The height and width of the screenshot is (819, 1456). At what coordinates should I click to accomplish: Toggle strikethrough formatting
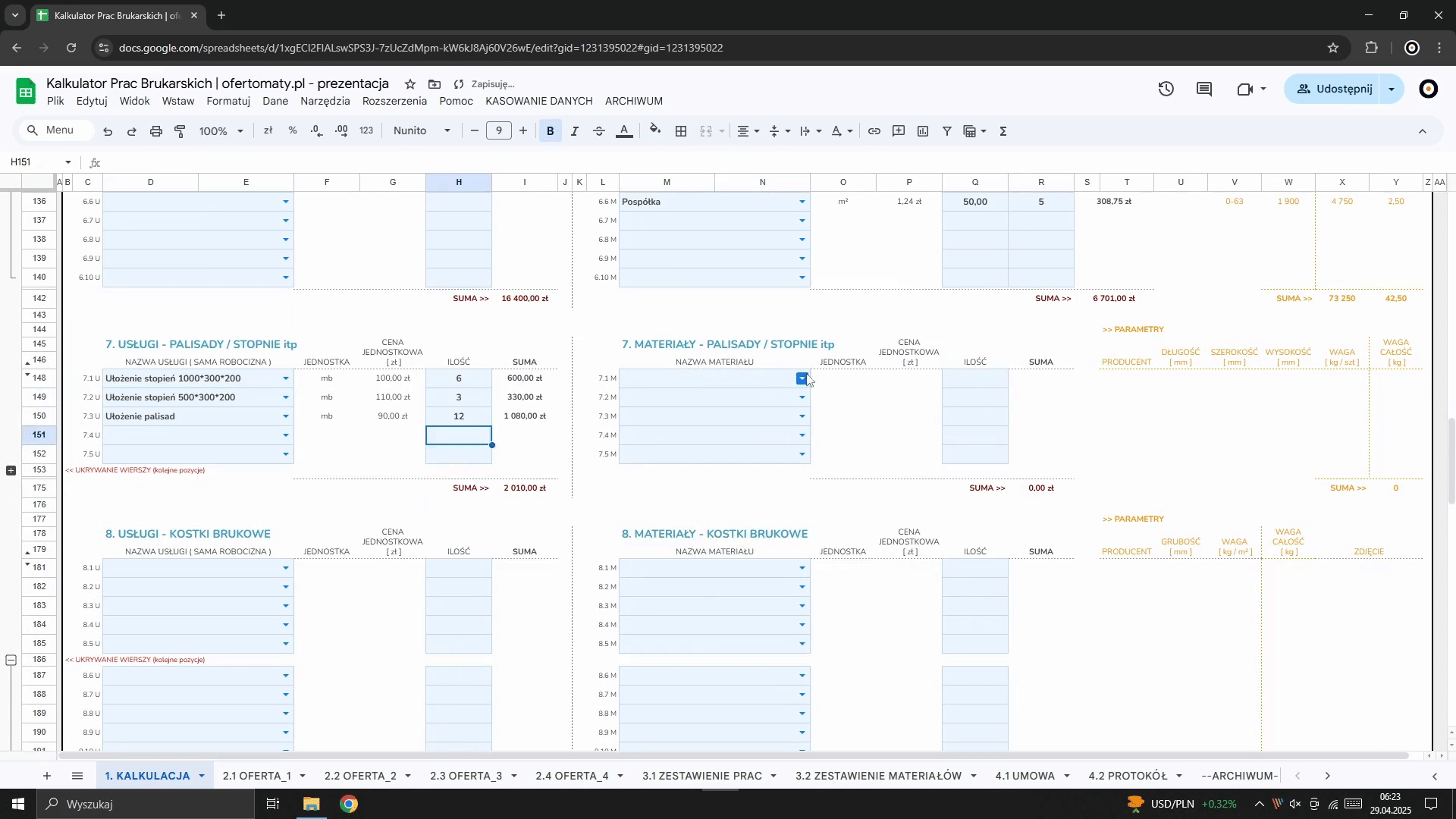(x=599, y=131)
